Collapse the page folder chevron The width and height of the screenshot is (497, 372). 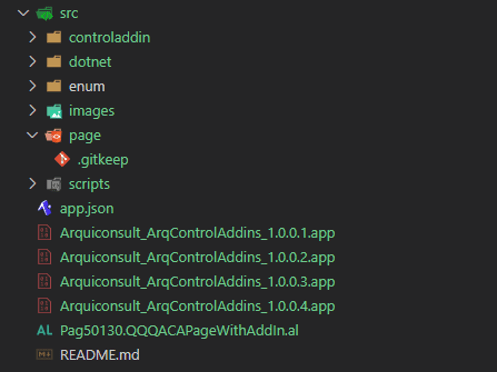coord(32,135)
